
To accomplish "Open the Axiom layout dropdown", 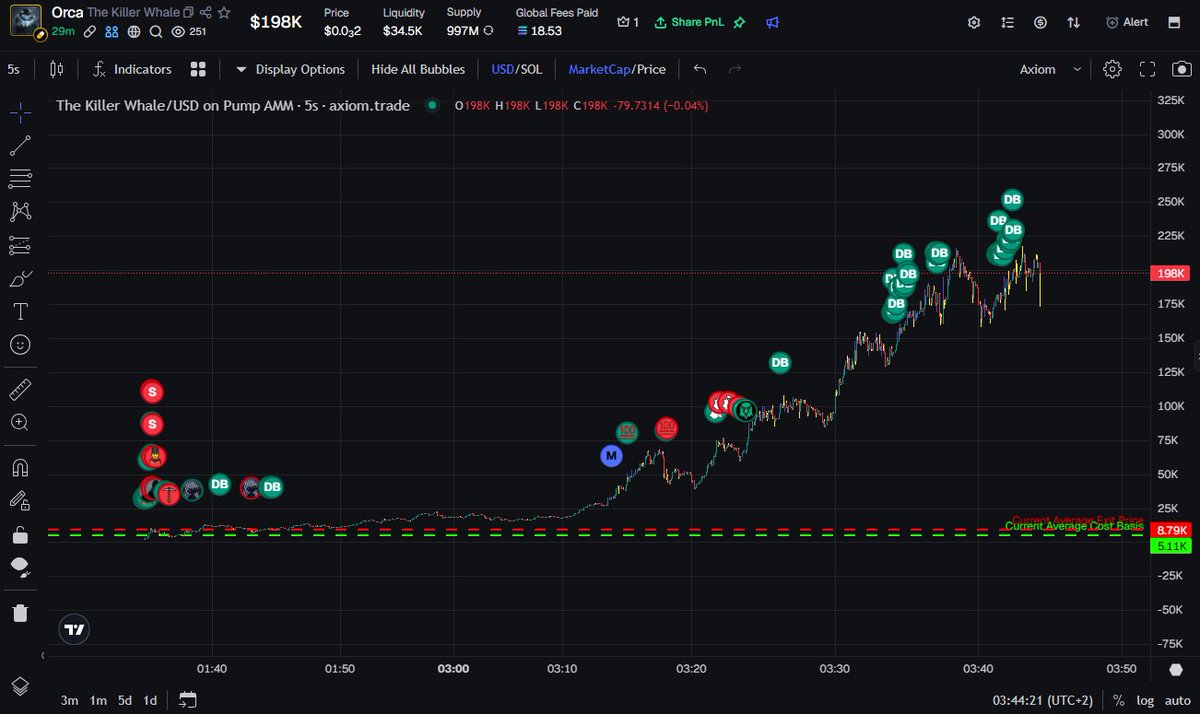I will (1050, 69).
